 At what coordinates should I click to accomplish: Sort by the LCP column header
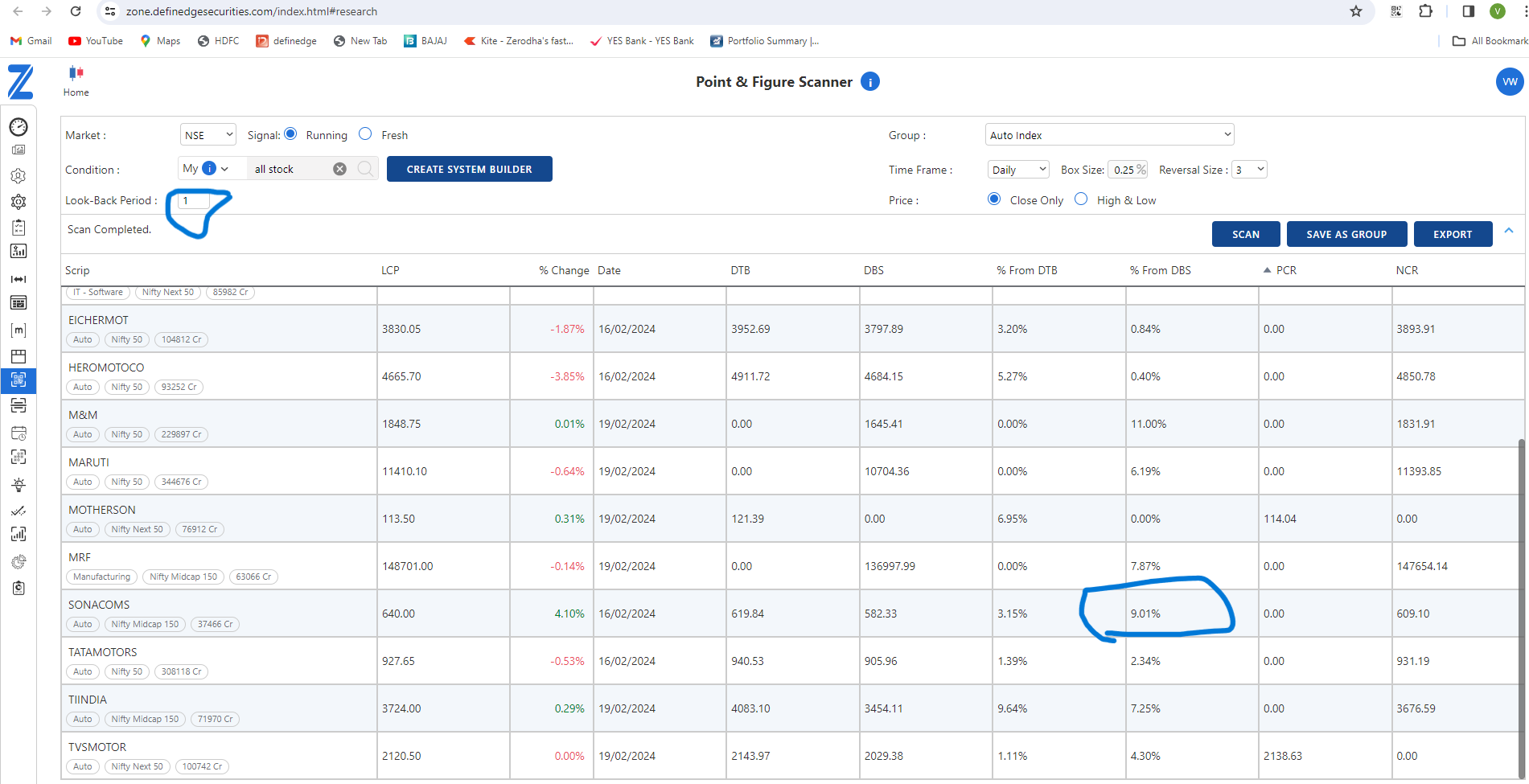coord(390,270)
